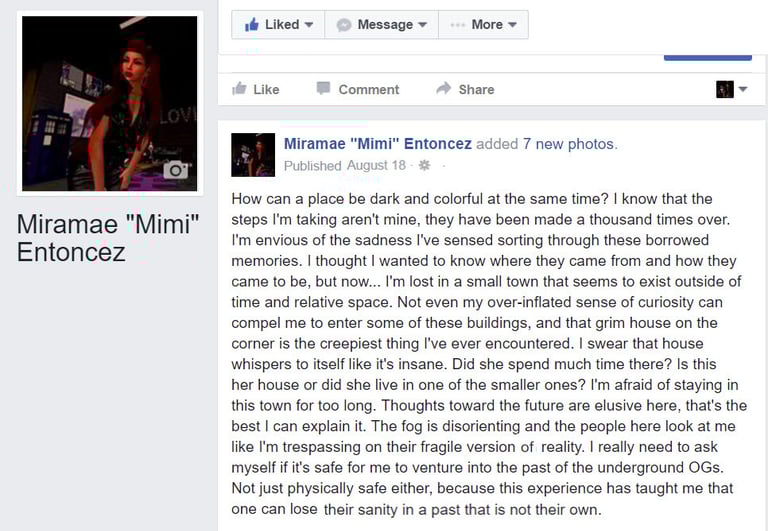The width and height of the screenshot is (768, 531).
Task: Expand the Liked dropdown arrow
Action: pos(309,24)
